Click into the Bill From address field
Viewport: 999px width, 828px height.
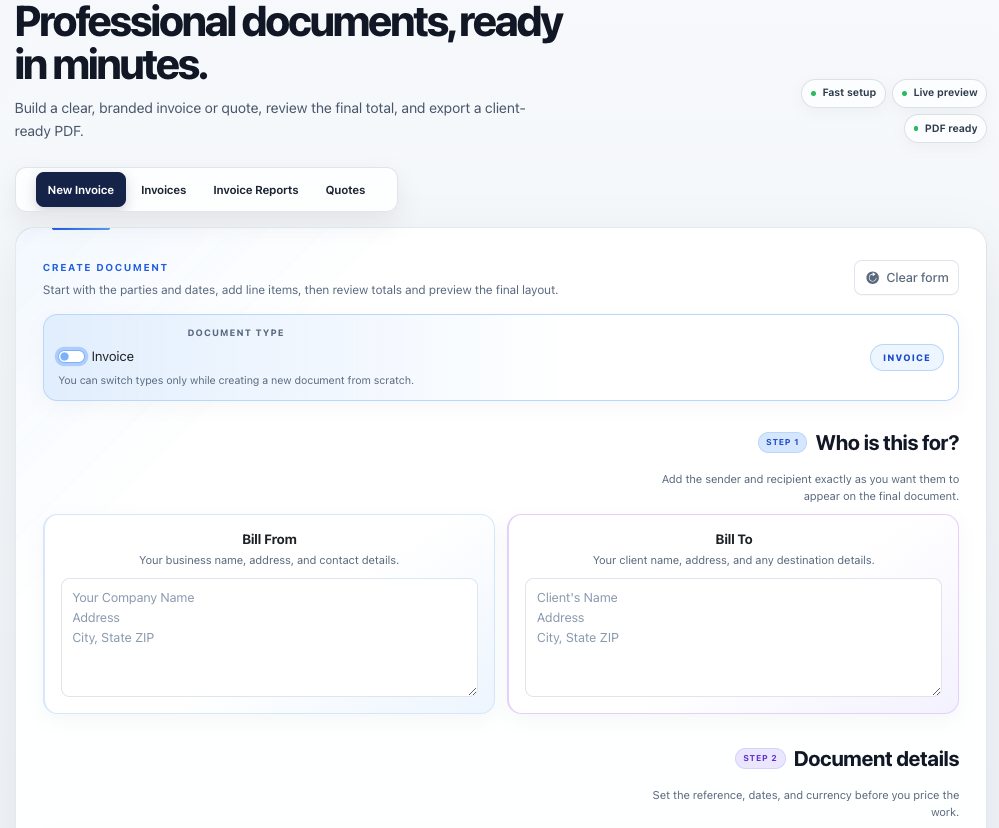269,638
